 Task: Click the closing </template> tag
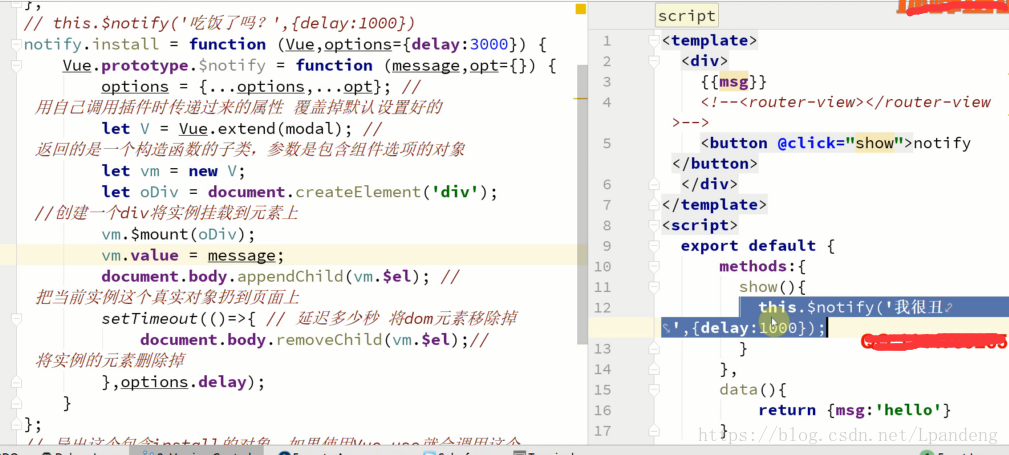click(x=714, y=205)
